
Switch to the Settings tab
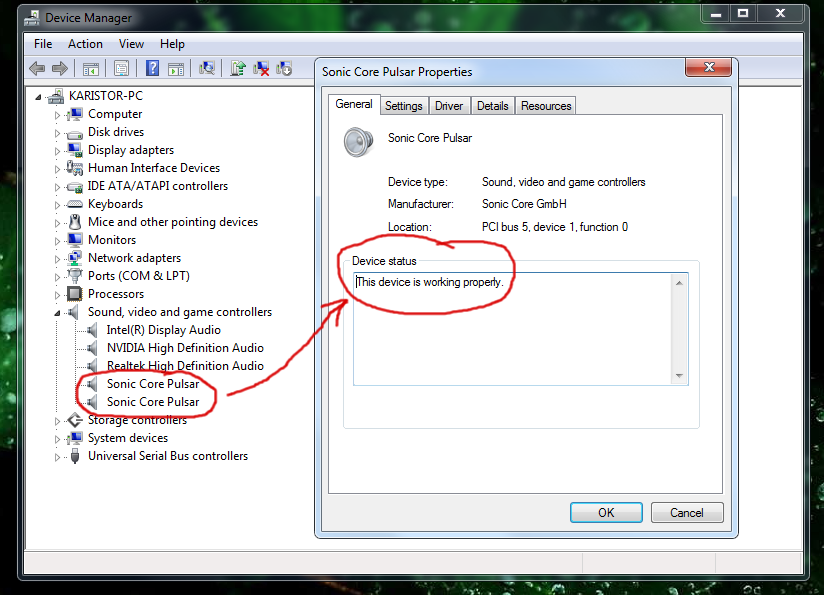click(x=404, y=106)
